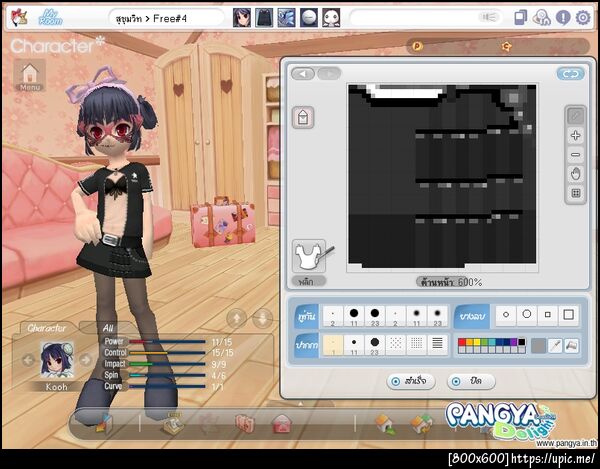This screenshot has width=600, height=469.
Task: Click the eraser tool next to eyedropper
Action: (x=572, y=346)
